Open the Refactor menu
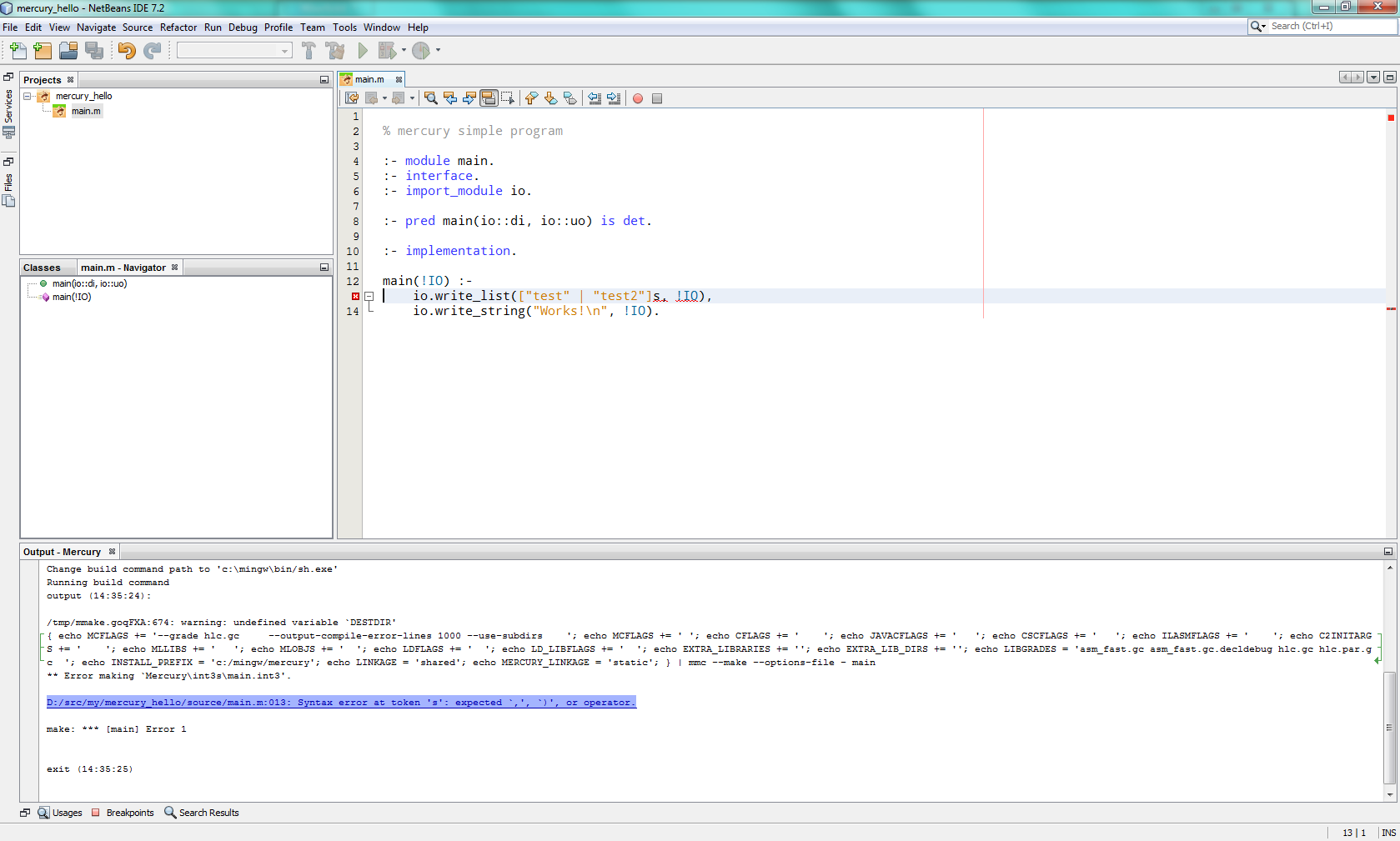The width and height of the screenshot is (1400, 841). [x=178, y=28]
